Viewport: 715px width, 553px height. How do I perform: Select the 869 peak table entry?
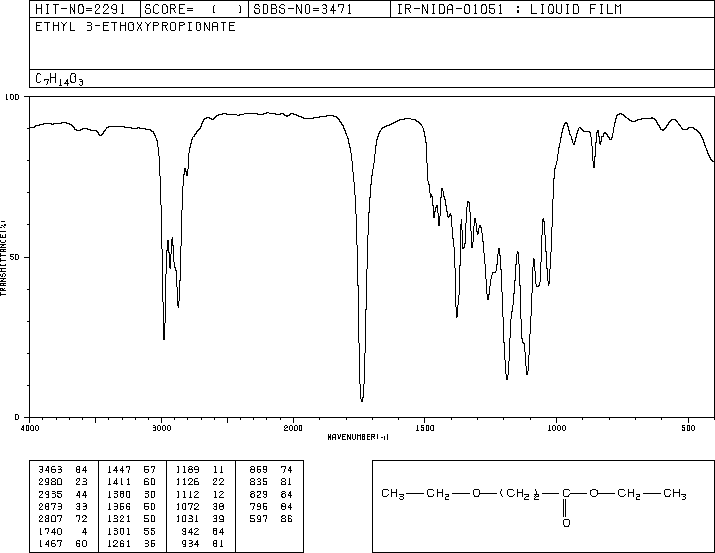click(271, 470)
